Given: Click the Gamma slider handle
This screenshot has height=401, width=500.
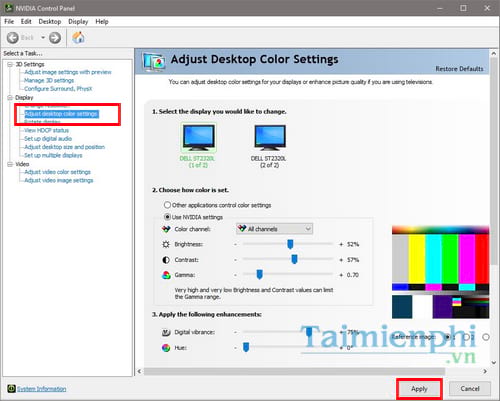Looking at the screenshot, I should pos(259,275).
